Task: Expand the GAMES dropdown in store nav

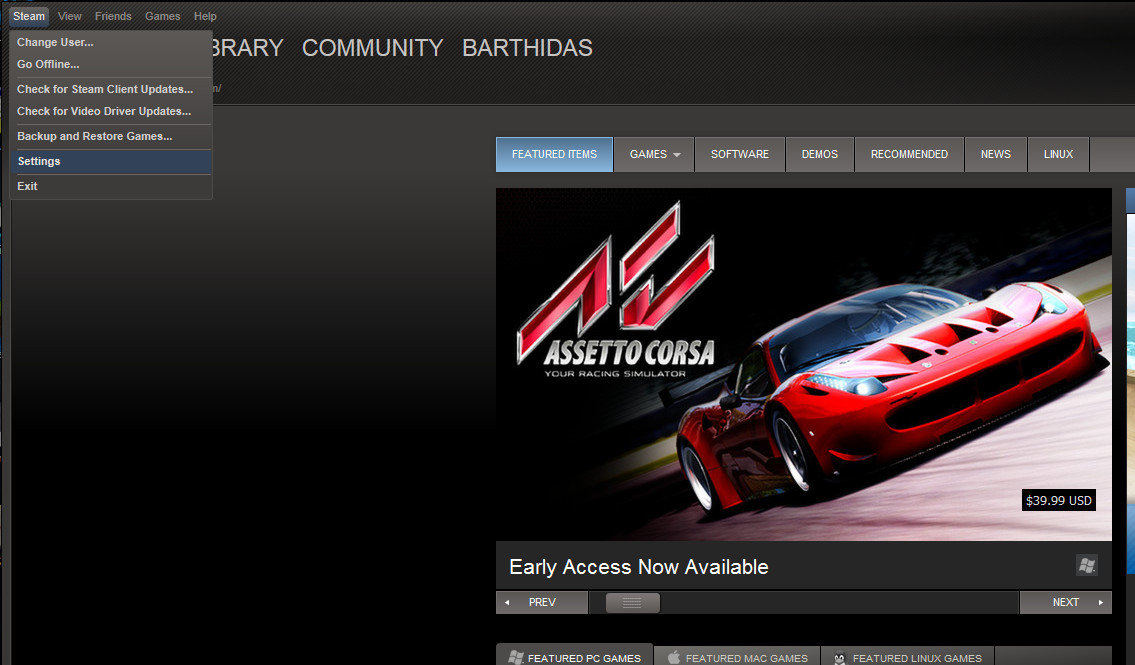Action: click(x=654, y=154)
